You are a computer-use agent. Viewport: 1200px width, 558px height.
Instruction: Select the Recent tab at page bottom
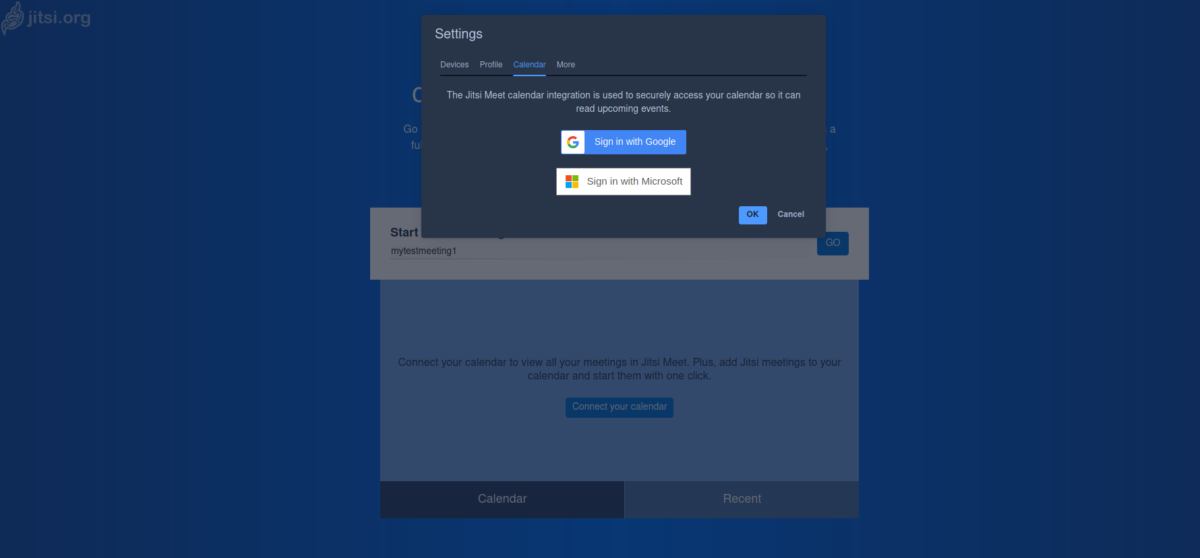(742, 499)
